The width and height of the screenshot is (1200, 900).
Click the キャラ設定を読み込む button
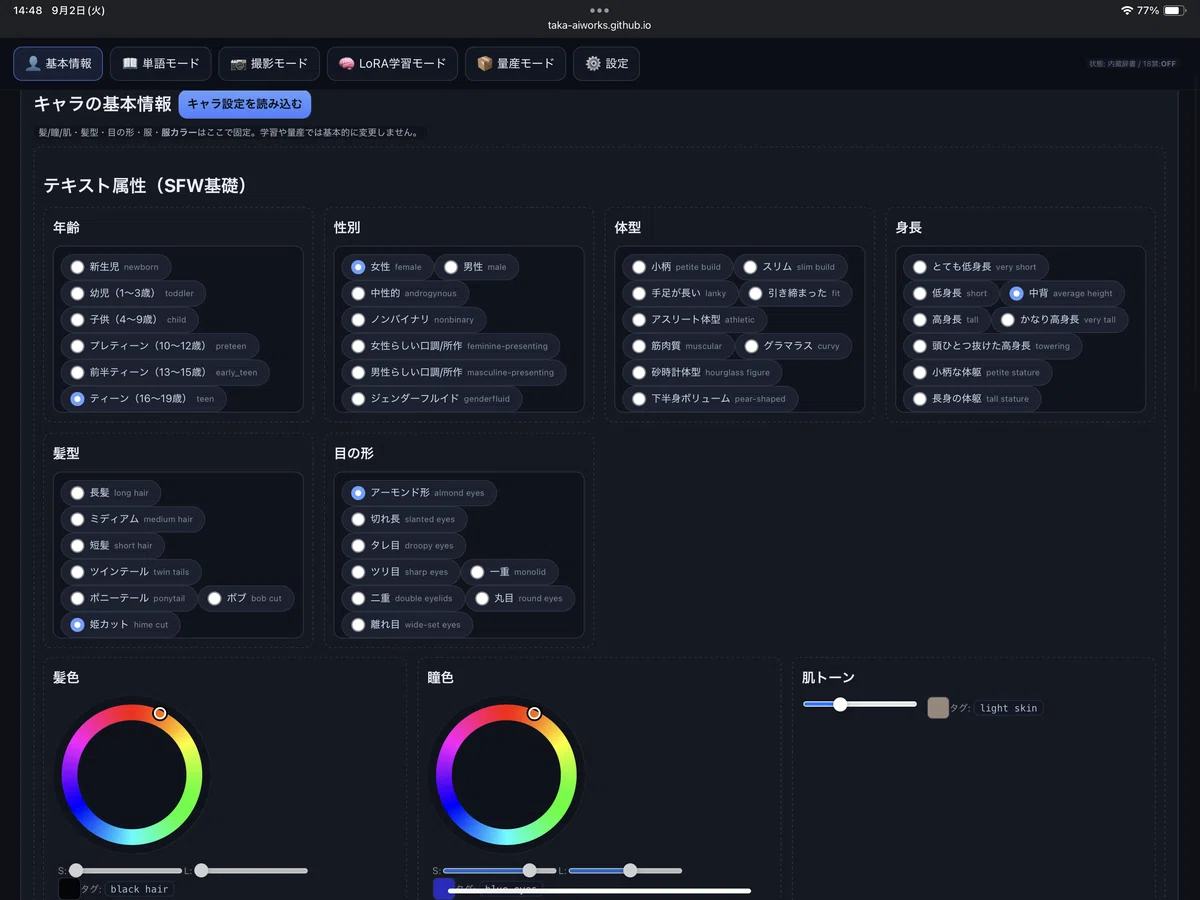[245, 104]
